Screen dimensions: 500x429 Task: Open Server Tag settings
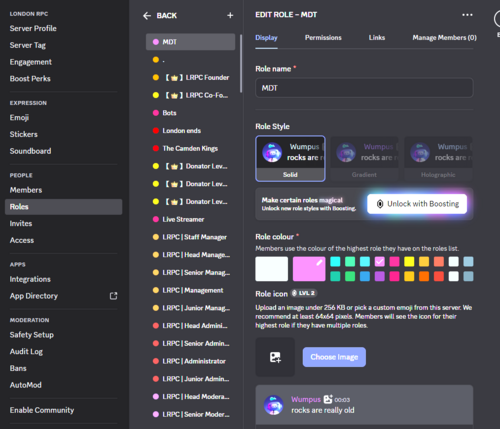click(63, 45)
